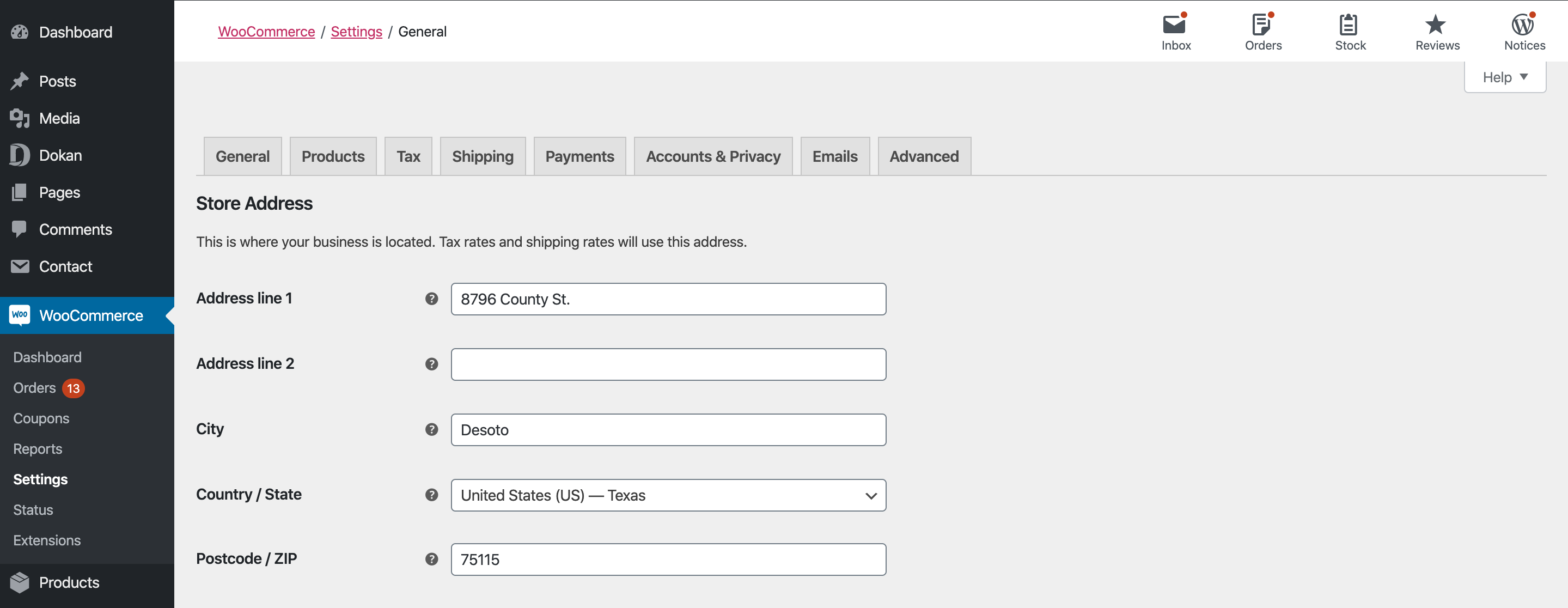1568x608 pixels.
Task: Open the Stock clipboard icon
Action: [1349, 25]
